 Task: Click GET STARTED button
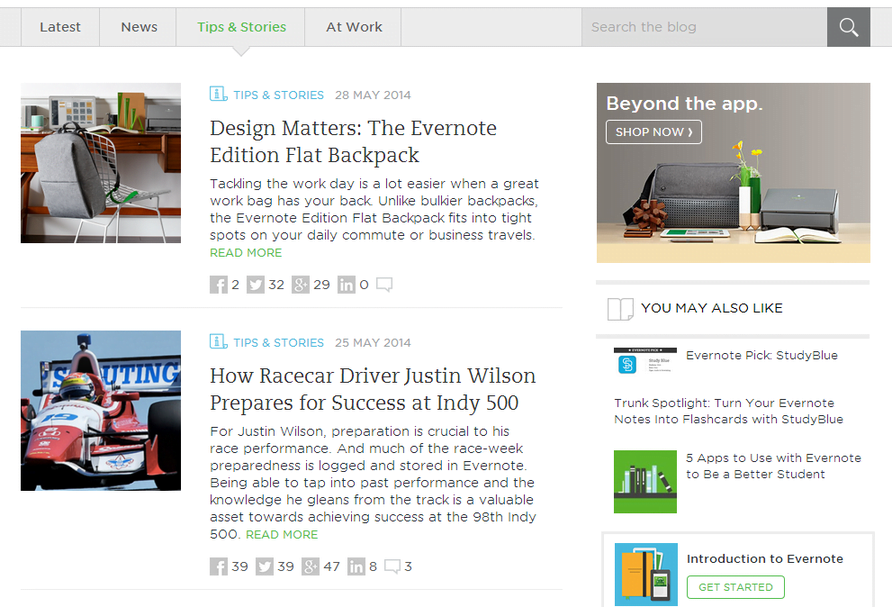(x=736, y=587)
